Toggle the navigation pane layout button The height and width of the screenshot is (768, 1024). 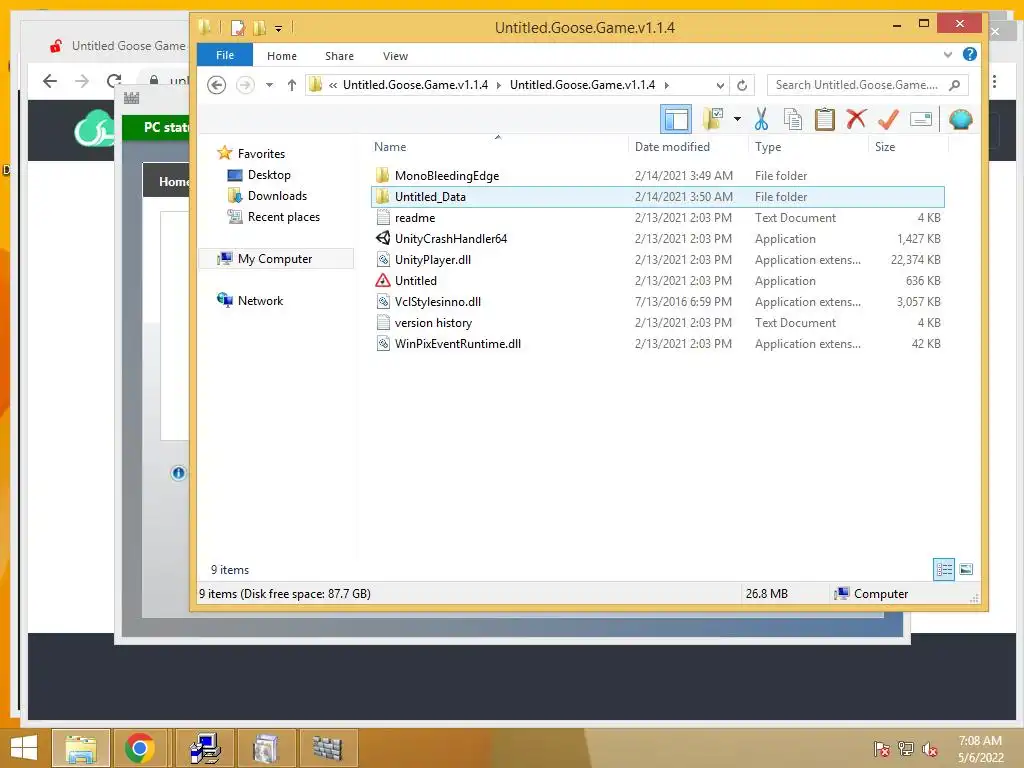click(676, 120)
